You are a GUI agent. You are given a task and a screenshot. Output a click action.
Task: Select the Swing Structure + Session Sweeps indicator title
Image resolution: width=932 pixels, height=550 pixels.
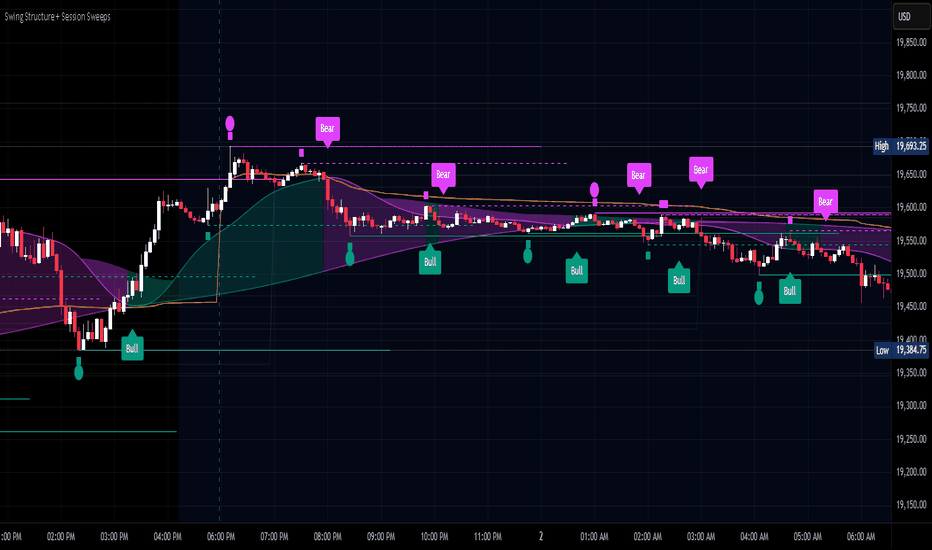click(58, 17)
